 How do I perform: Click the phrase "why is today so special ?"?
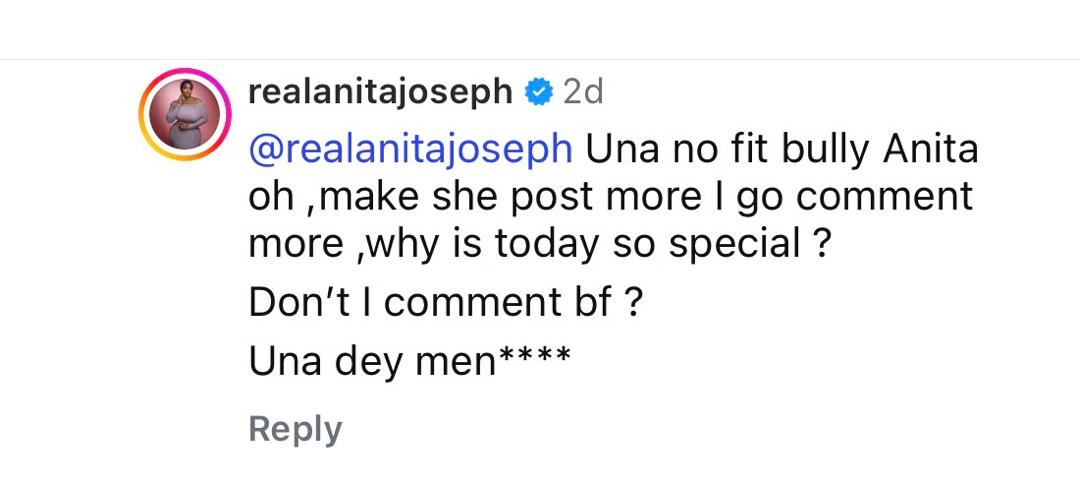(x=596, y=244)
